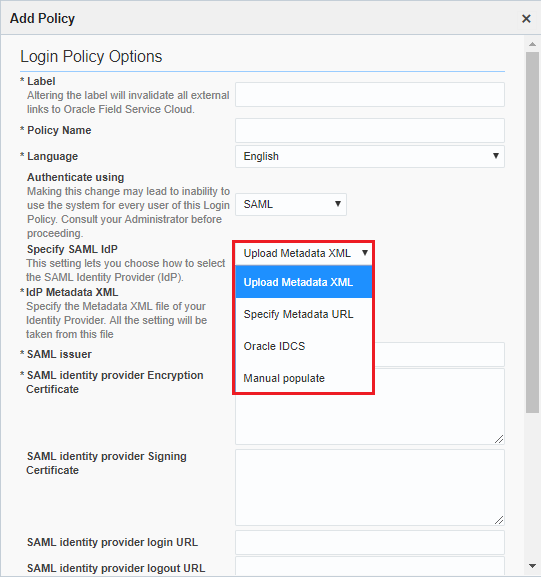Click the vertical scrollbar thumb

pyautogui.click(x=532, y=232)
